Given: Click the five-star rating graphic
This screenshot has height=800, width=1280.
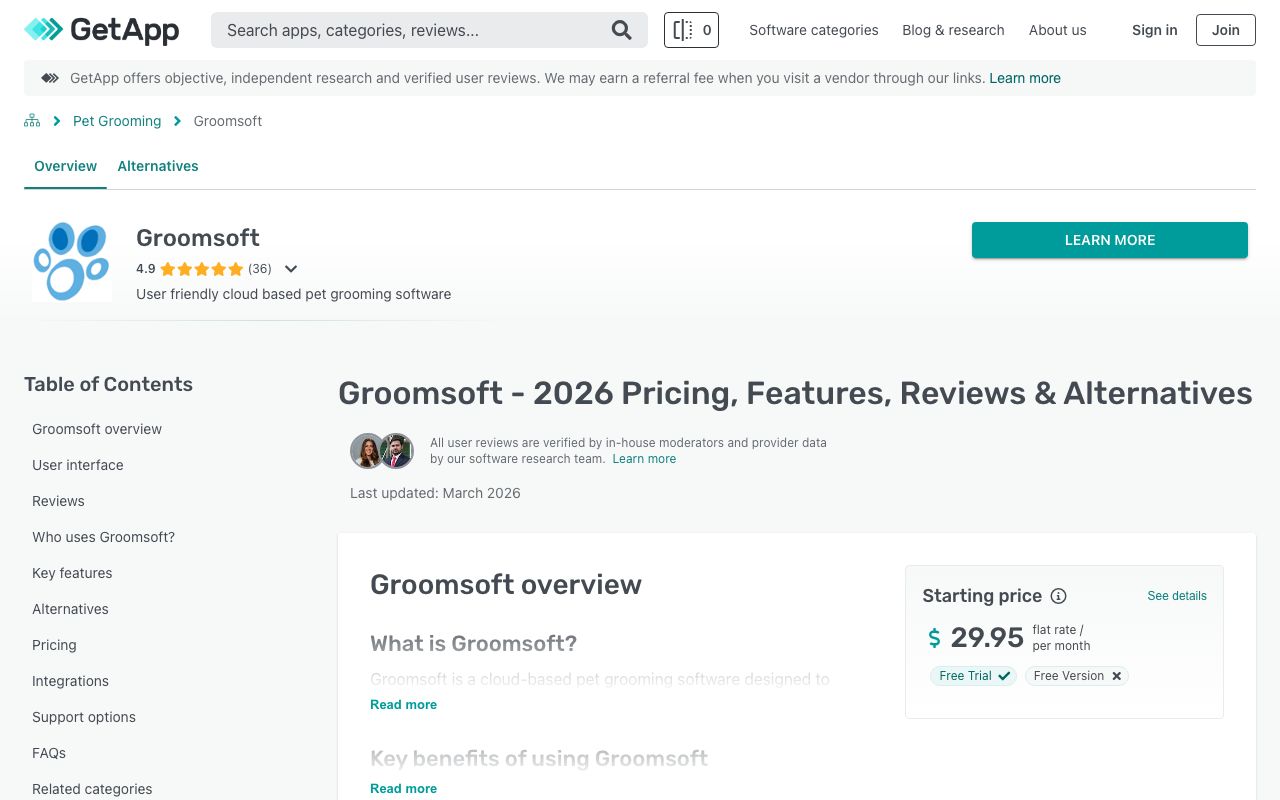Looking at the screenshot, I should point(201,269).
